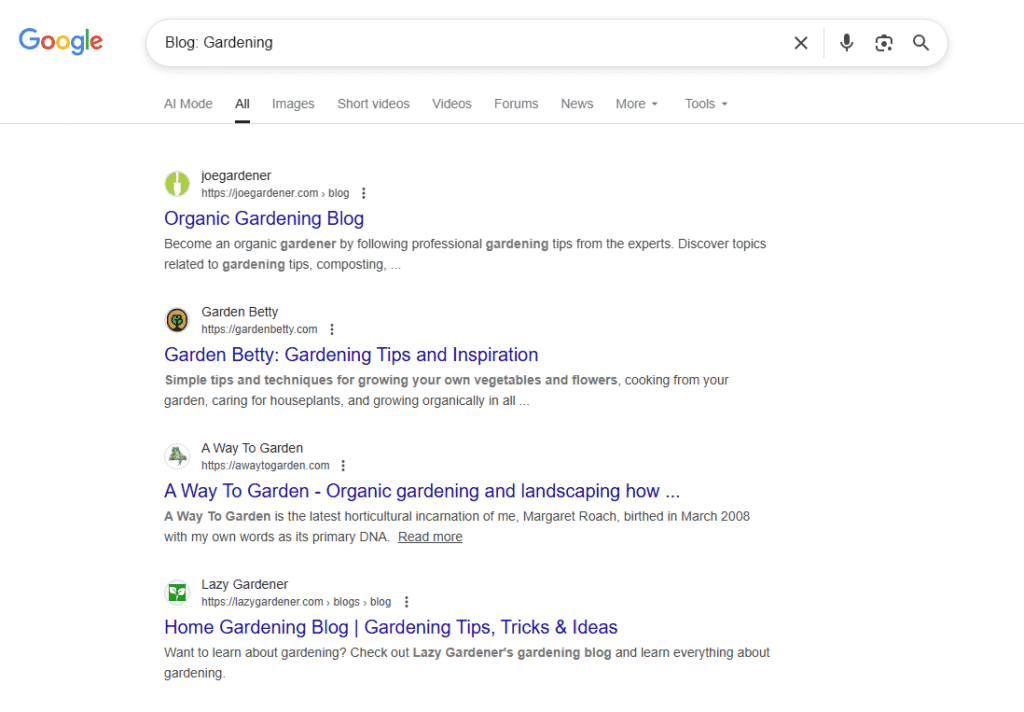Click into the search input field
The image size is (1024, 712).
point(470,43)
